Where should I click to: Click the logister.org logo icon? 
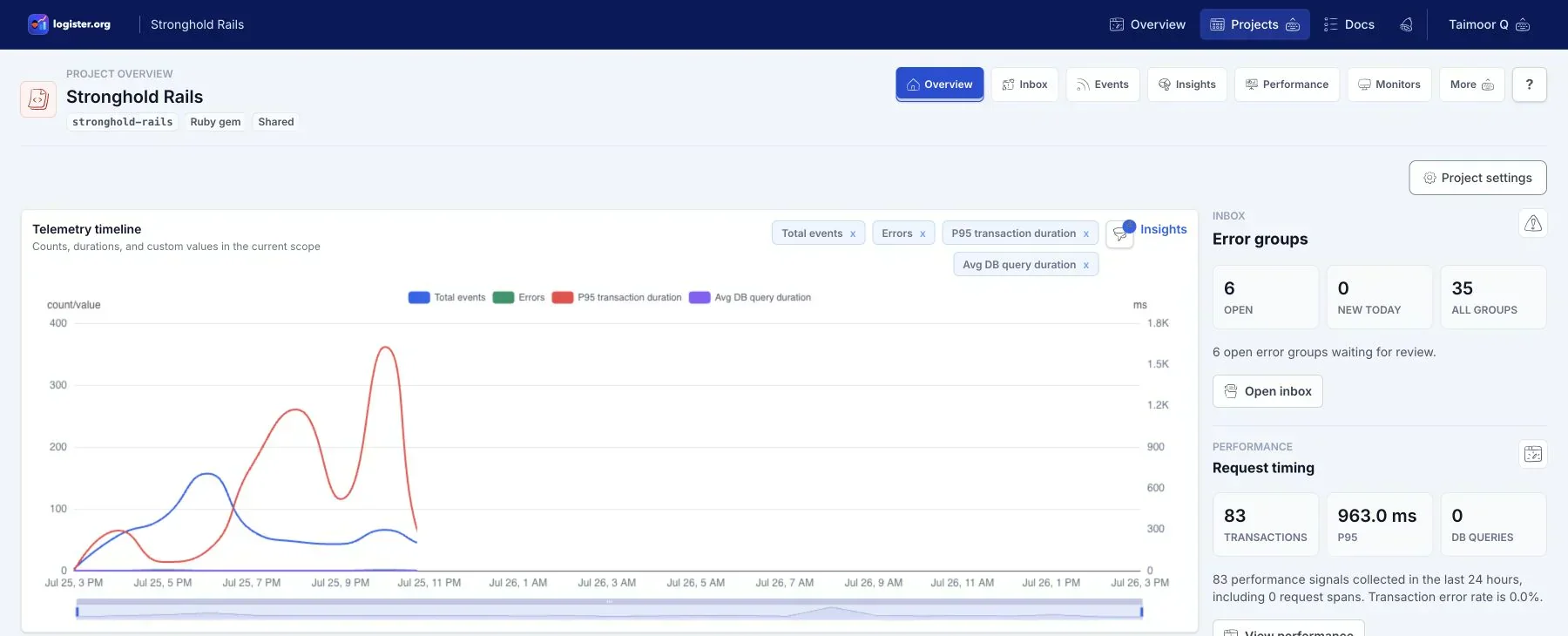pos(38,24)
